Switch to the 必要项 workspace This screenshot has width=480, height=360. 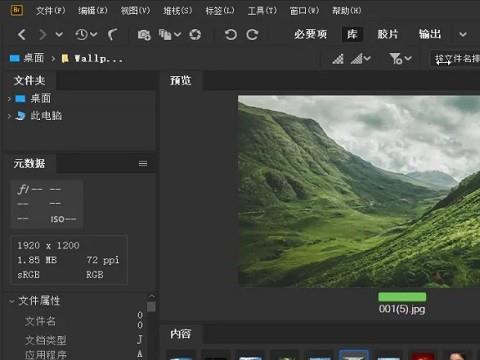(310, 34)
